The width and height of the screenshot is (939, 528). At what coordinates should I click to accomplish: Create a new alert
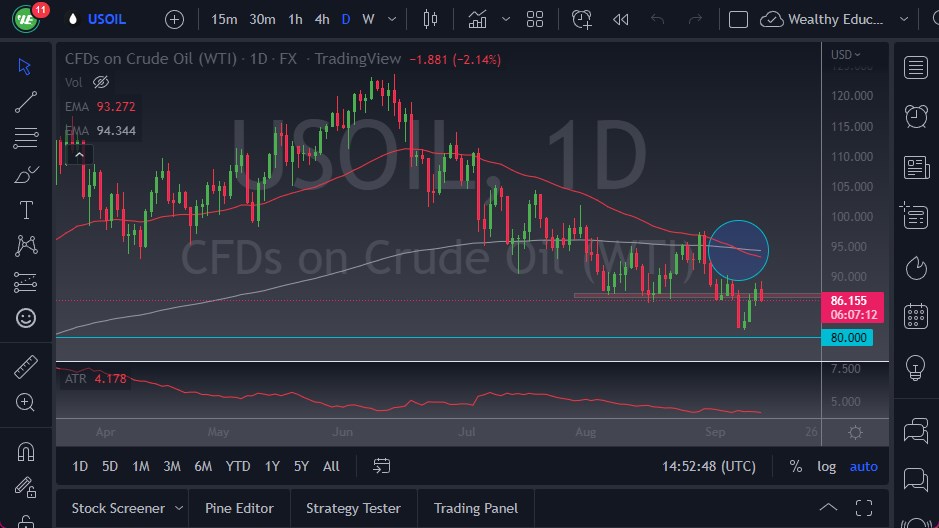581,19
